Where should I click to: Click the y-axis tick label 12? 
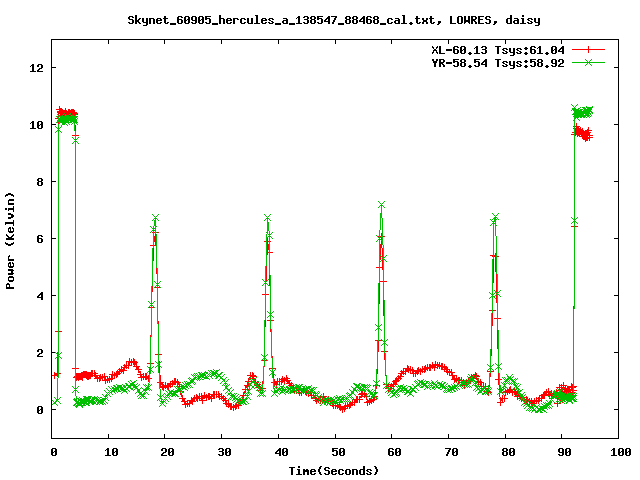(x=36, y=68)
